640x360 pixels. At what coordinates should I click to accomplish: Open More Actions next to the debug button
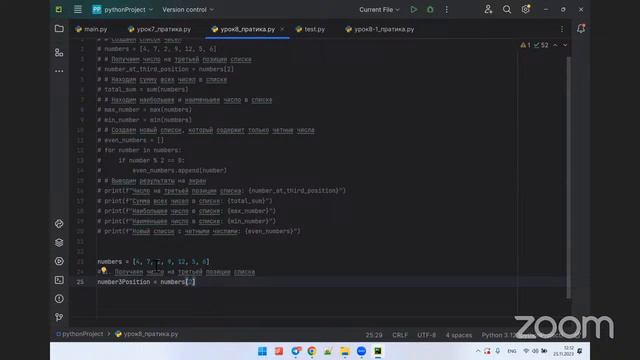click(x=447, y=9)
